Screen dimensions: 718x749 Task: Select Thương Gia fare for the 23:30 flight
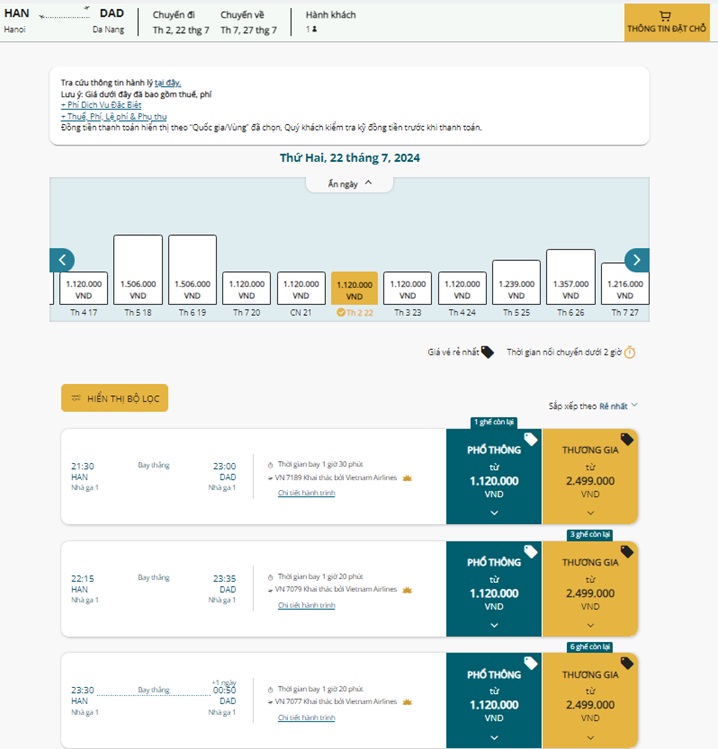tap(590, 700)
